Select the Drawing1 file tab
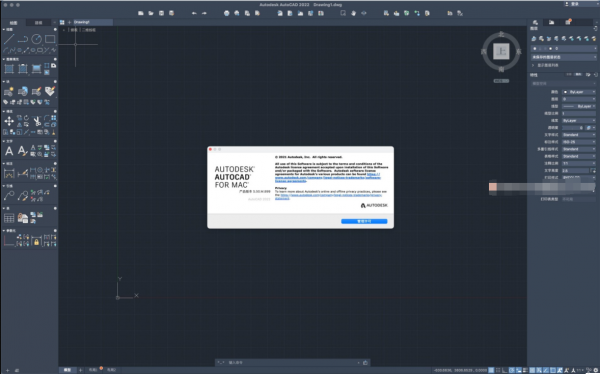Viewport: 600px width, 374px height. (93, 22)
